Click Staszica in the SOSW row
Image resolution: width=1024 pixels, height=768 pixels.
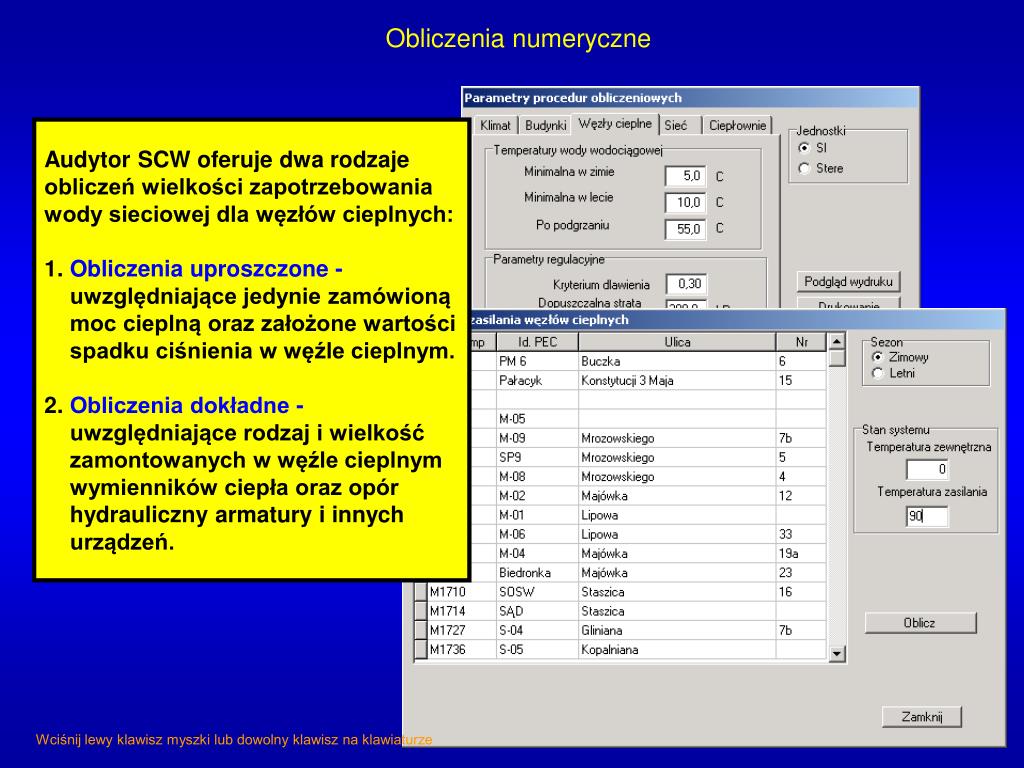[x=677, y=592]
